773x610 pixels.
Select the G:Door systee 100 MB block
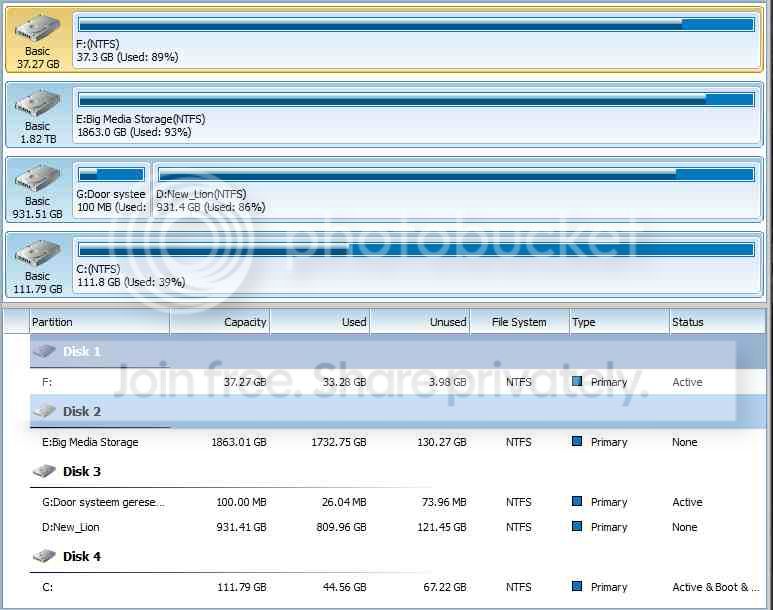pos(111,190)
